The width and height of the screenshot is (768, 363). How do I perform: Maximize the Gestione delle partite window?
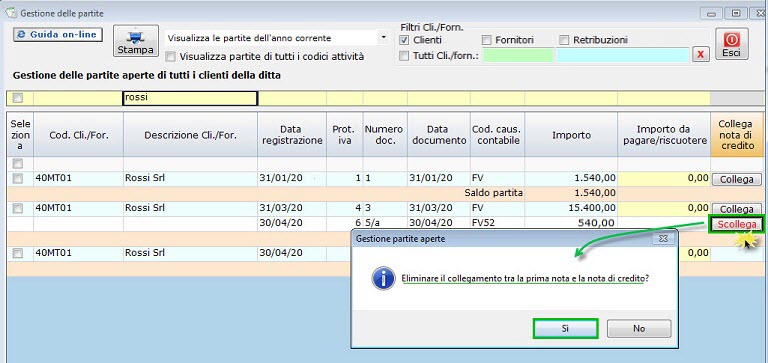coord(736,14)
